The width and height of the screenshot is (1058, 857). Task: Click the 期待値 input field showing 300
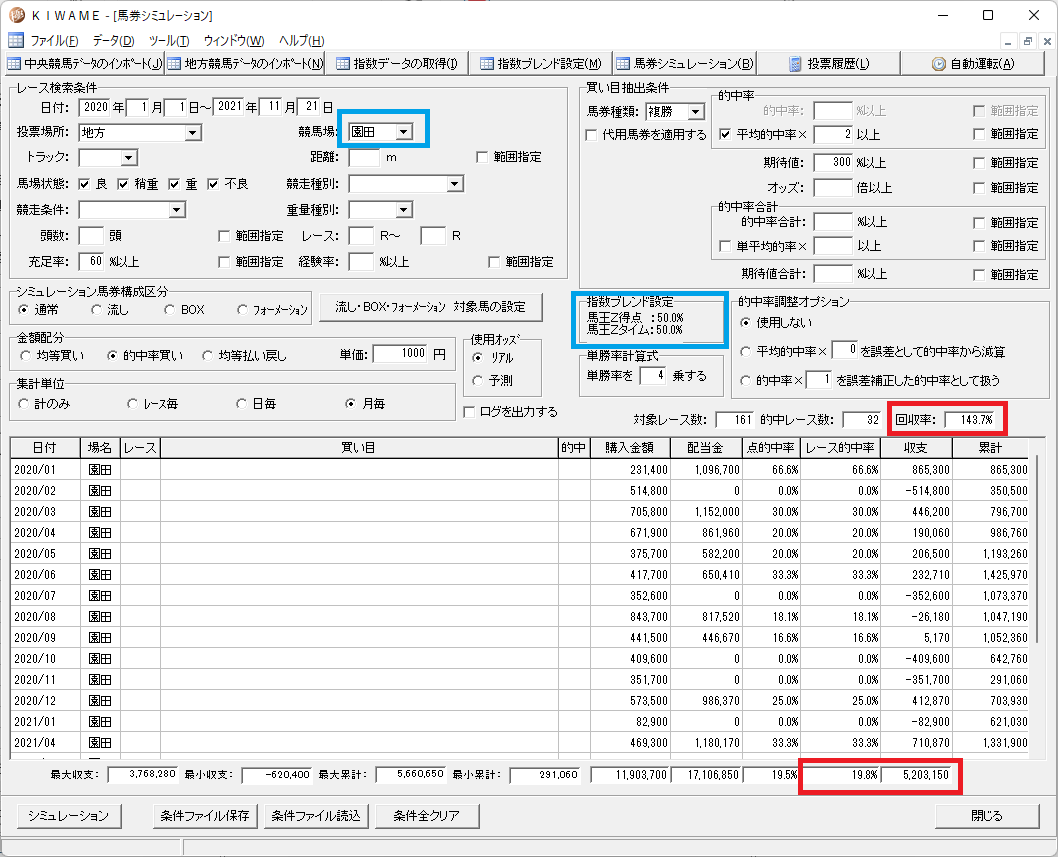(x=833, y=162)
